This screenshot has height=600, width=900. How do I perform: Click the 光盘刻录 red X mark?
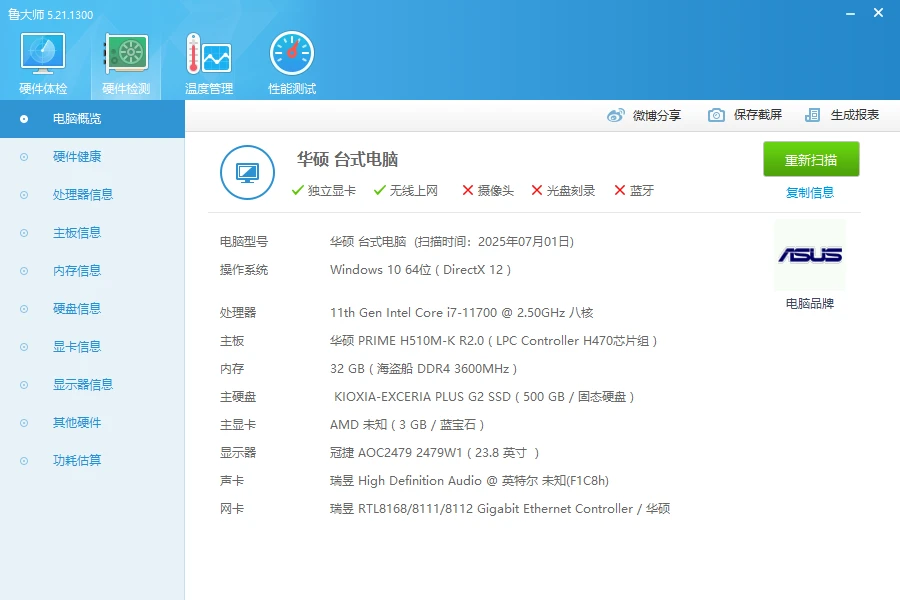(537, 190)
